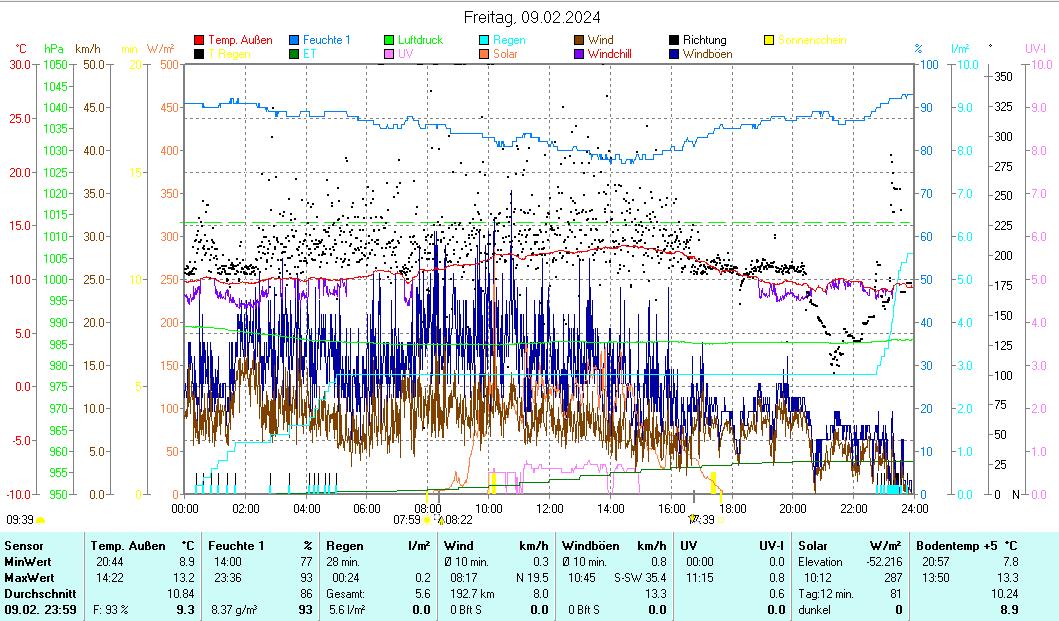The height and width of the screenshot is (621, 1059).
Task: Click the 12:00 time axis label
Action: (x=550, y=507)
